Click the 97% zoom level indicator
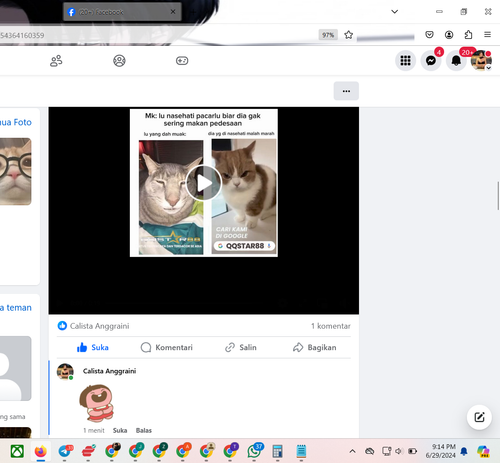This screenshot has width=500, height=463. [x=328, y=35]
